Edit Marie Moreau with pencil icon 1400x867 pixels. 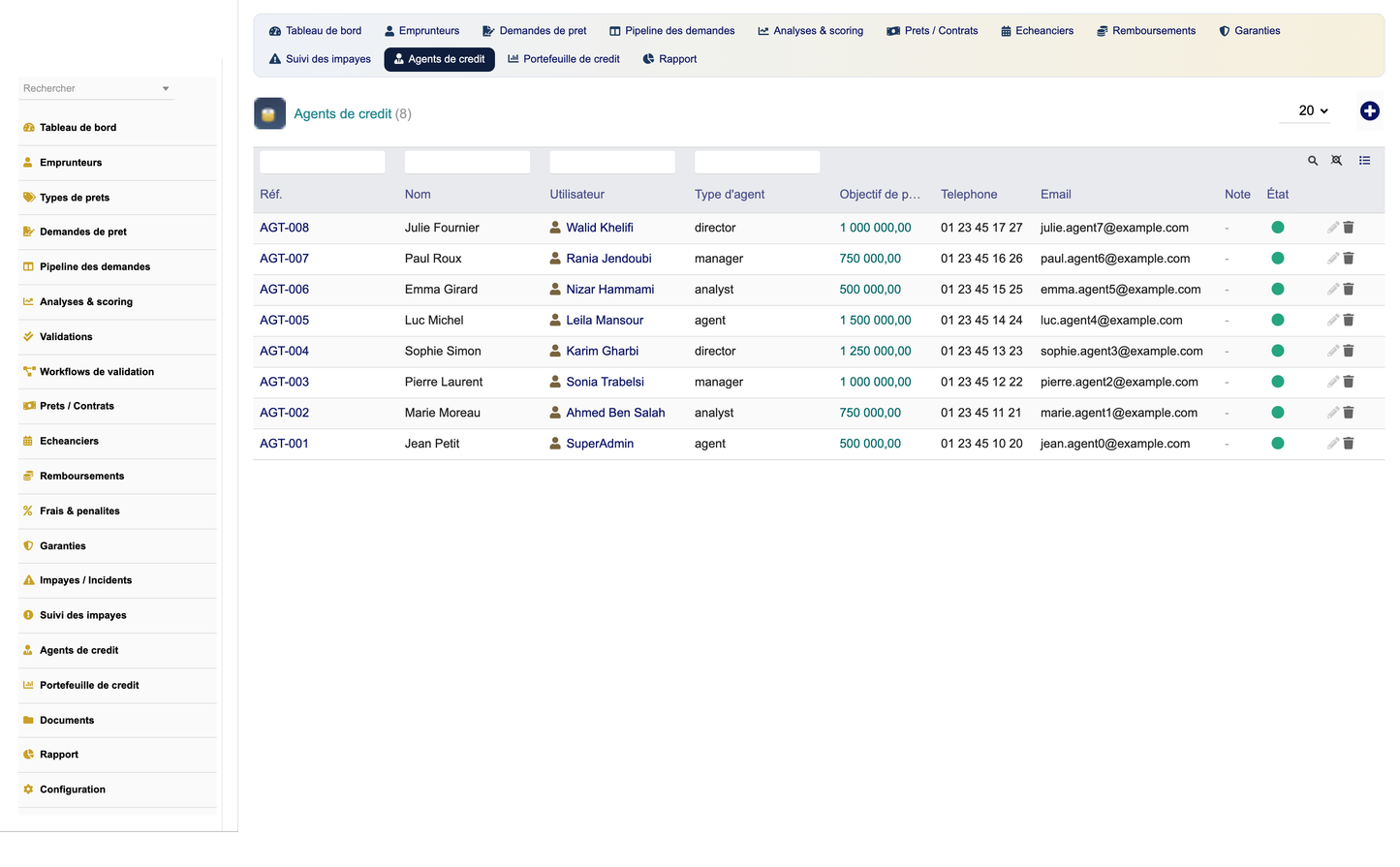click(1333, 413)
